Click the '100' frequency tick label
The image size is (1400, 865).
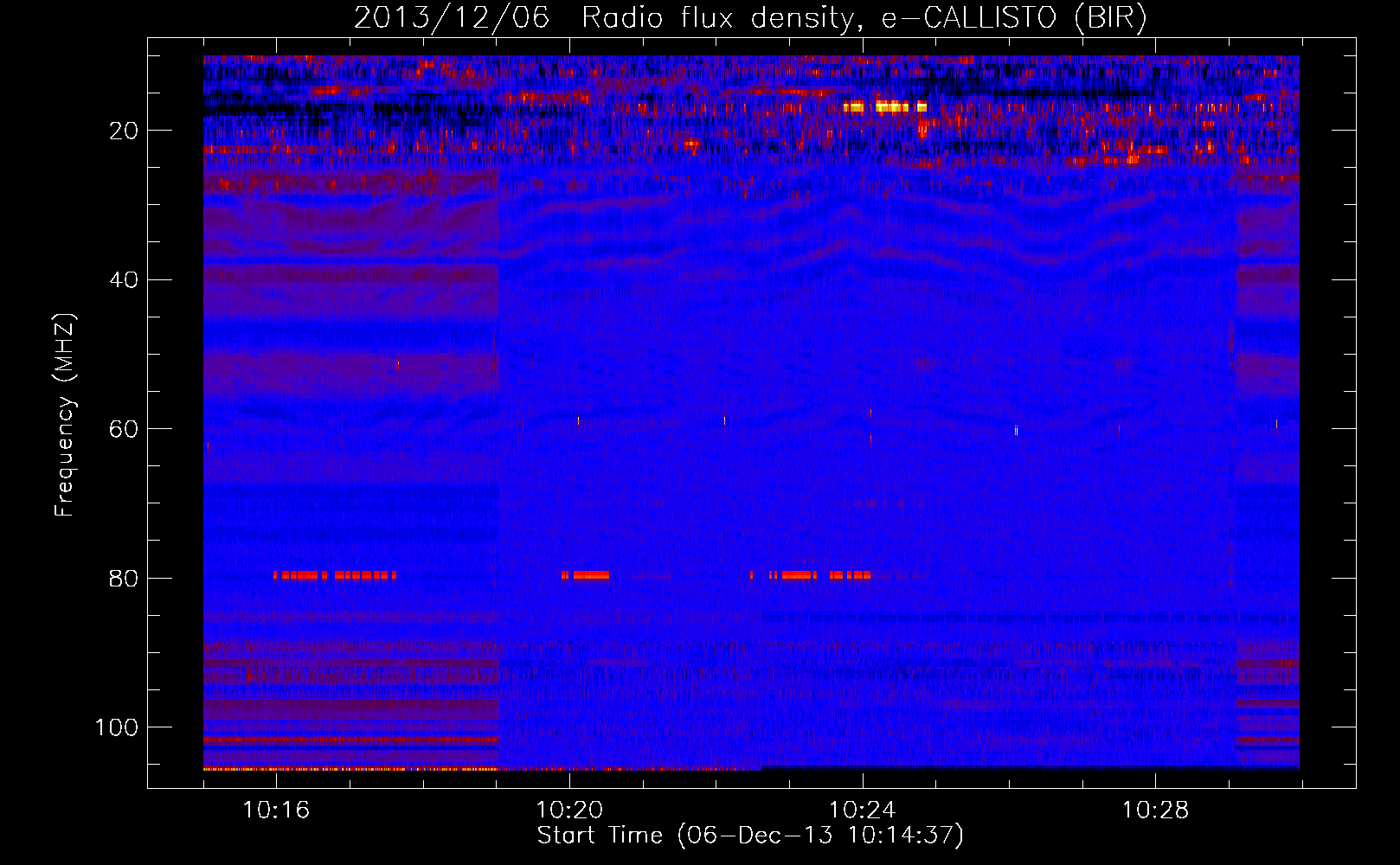117,727
